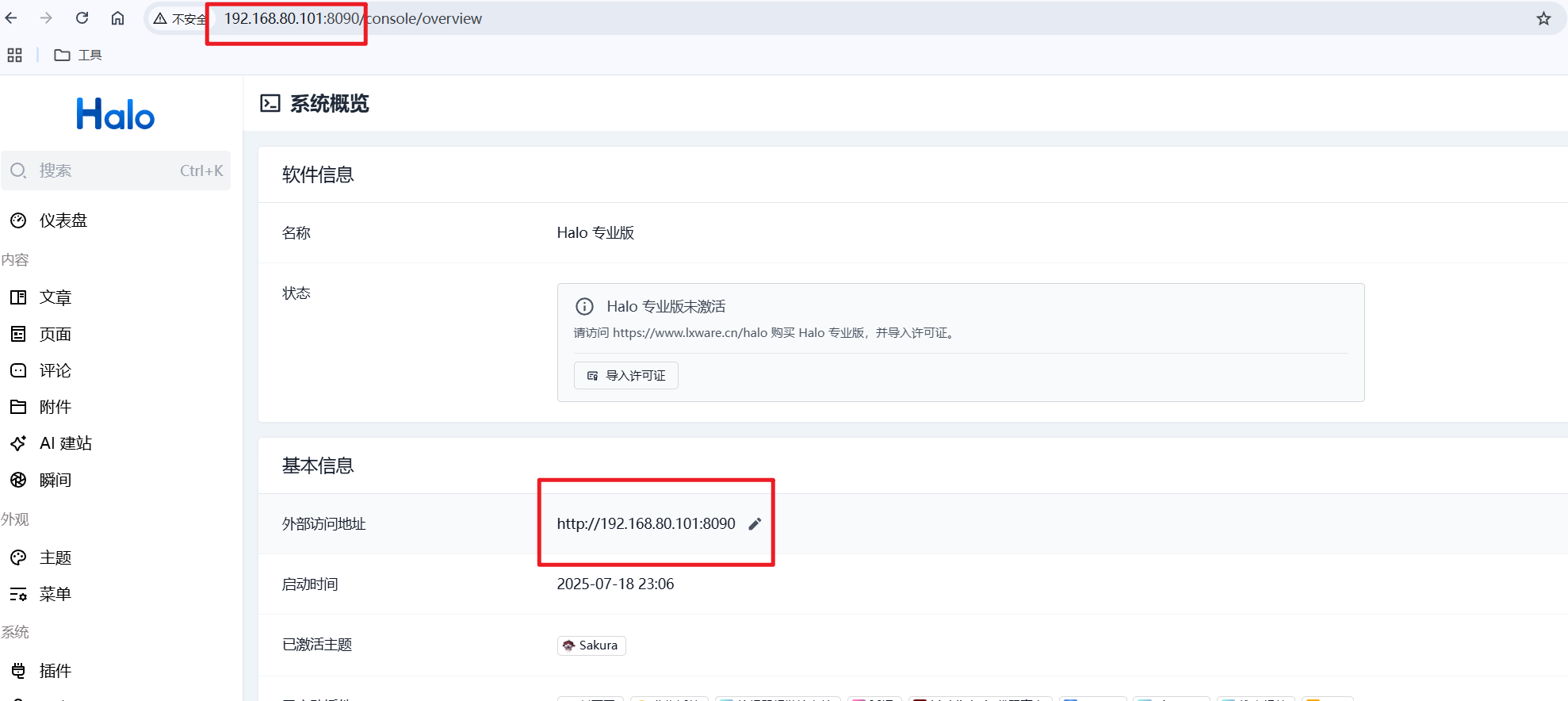Click the 外观 sidebar group label
1568x701 pixels.
click(x=15, y=519)
